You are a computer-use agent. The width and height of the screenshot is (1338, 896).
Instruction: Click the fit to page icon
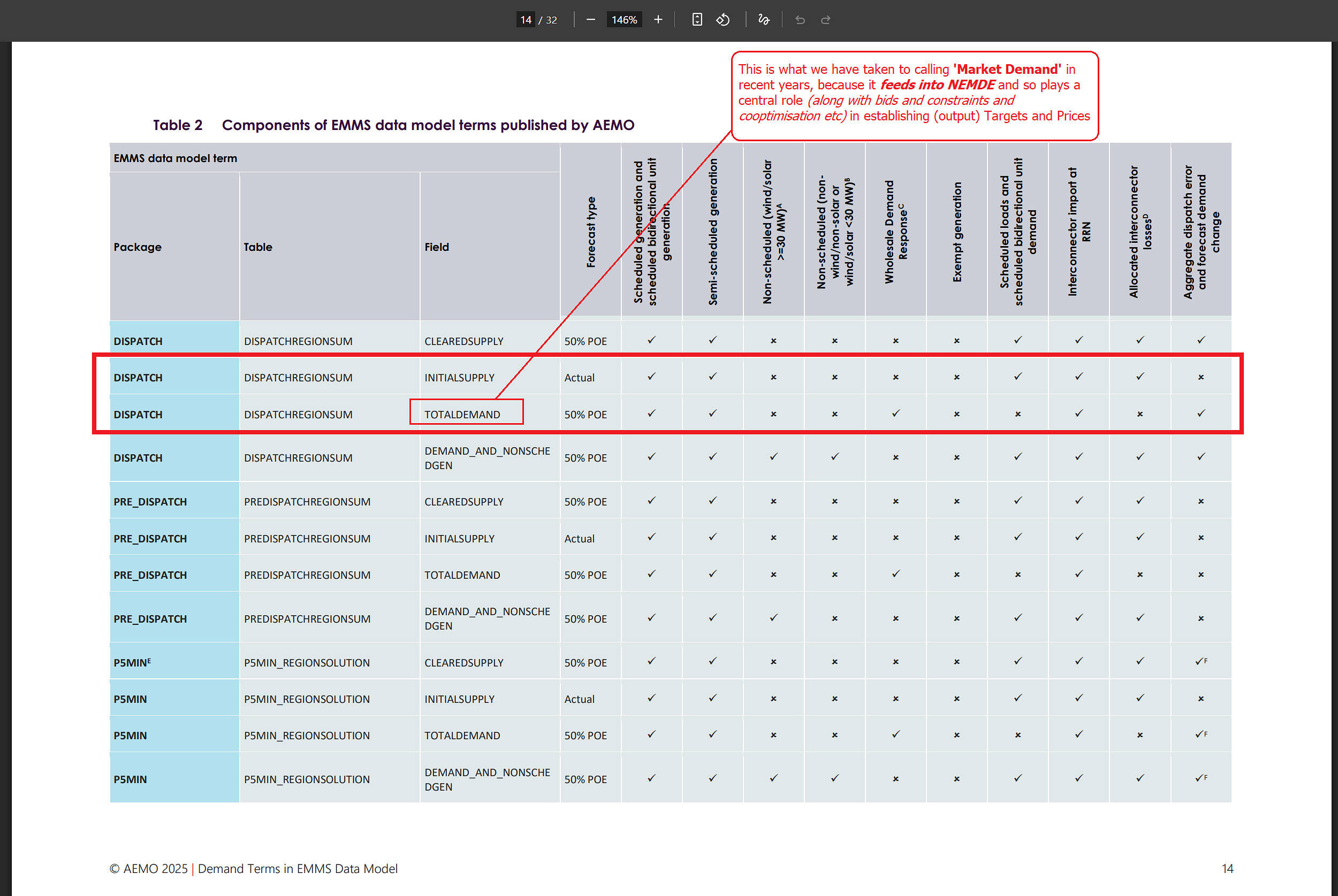697,20
